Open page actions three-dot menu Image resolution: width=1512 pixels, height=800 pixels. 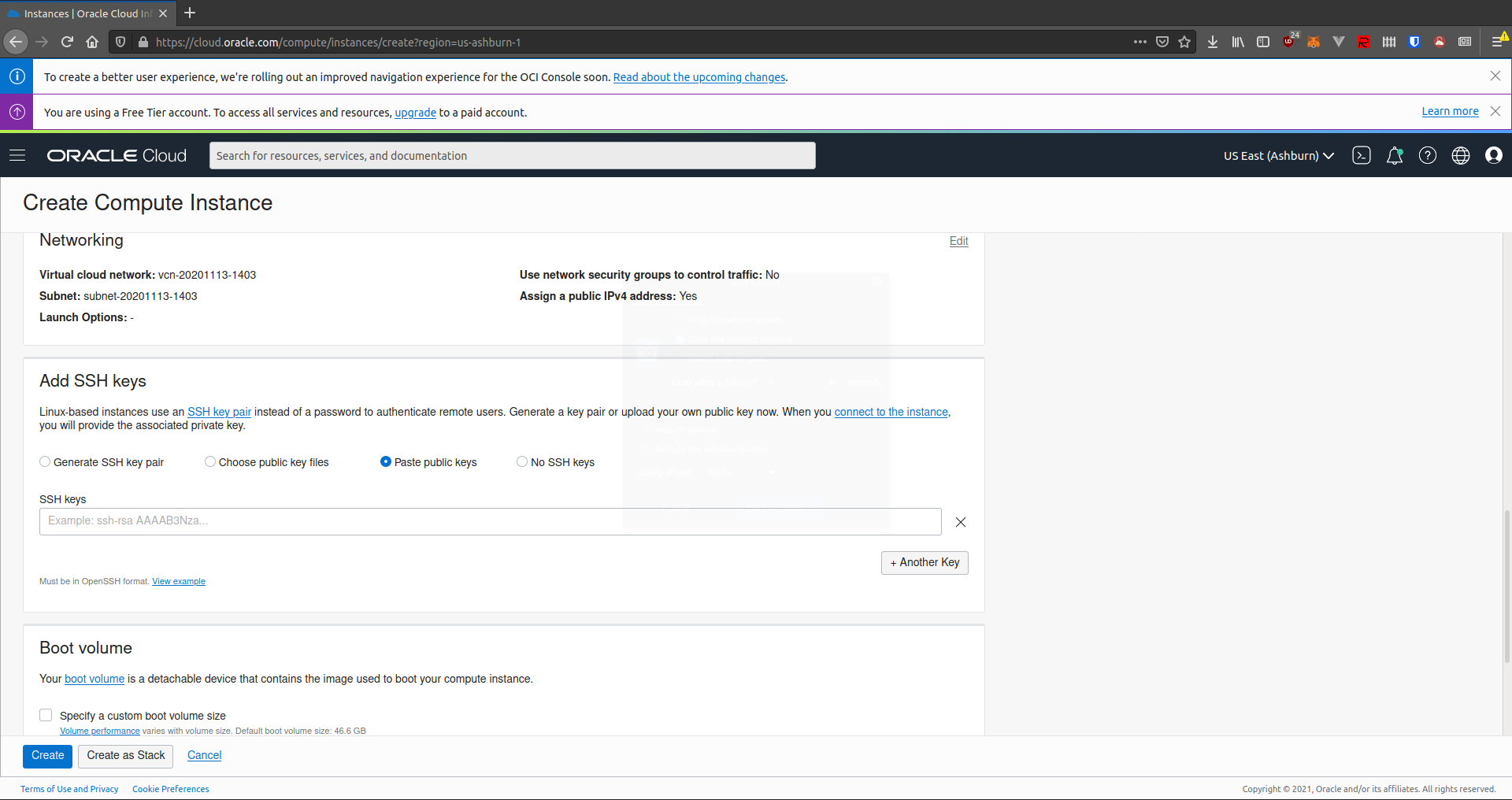(x=1140, y=42)
